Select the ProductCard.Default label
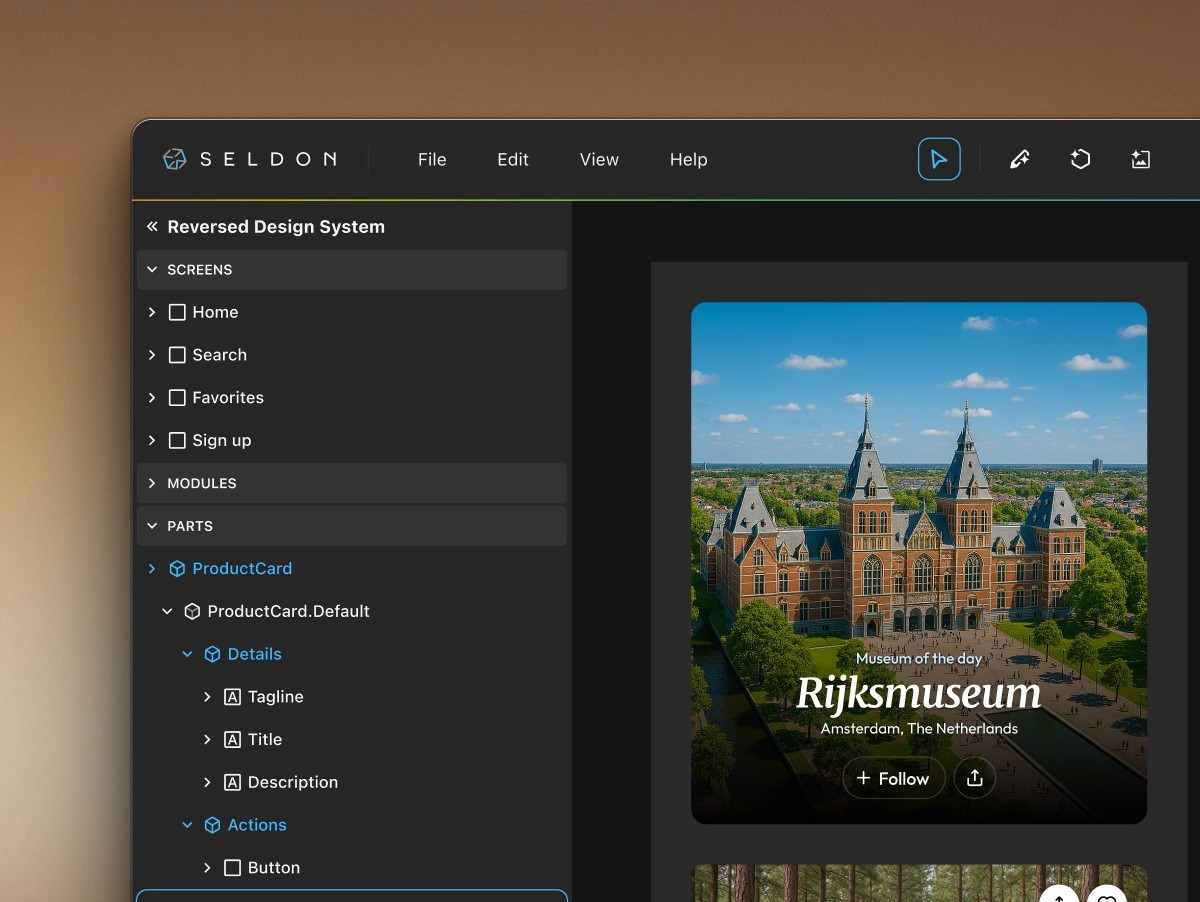Viewport: 1200px width, 902px height. tap(288, 611)
